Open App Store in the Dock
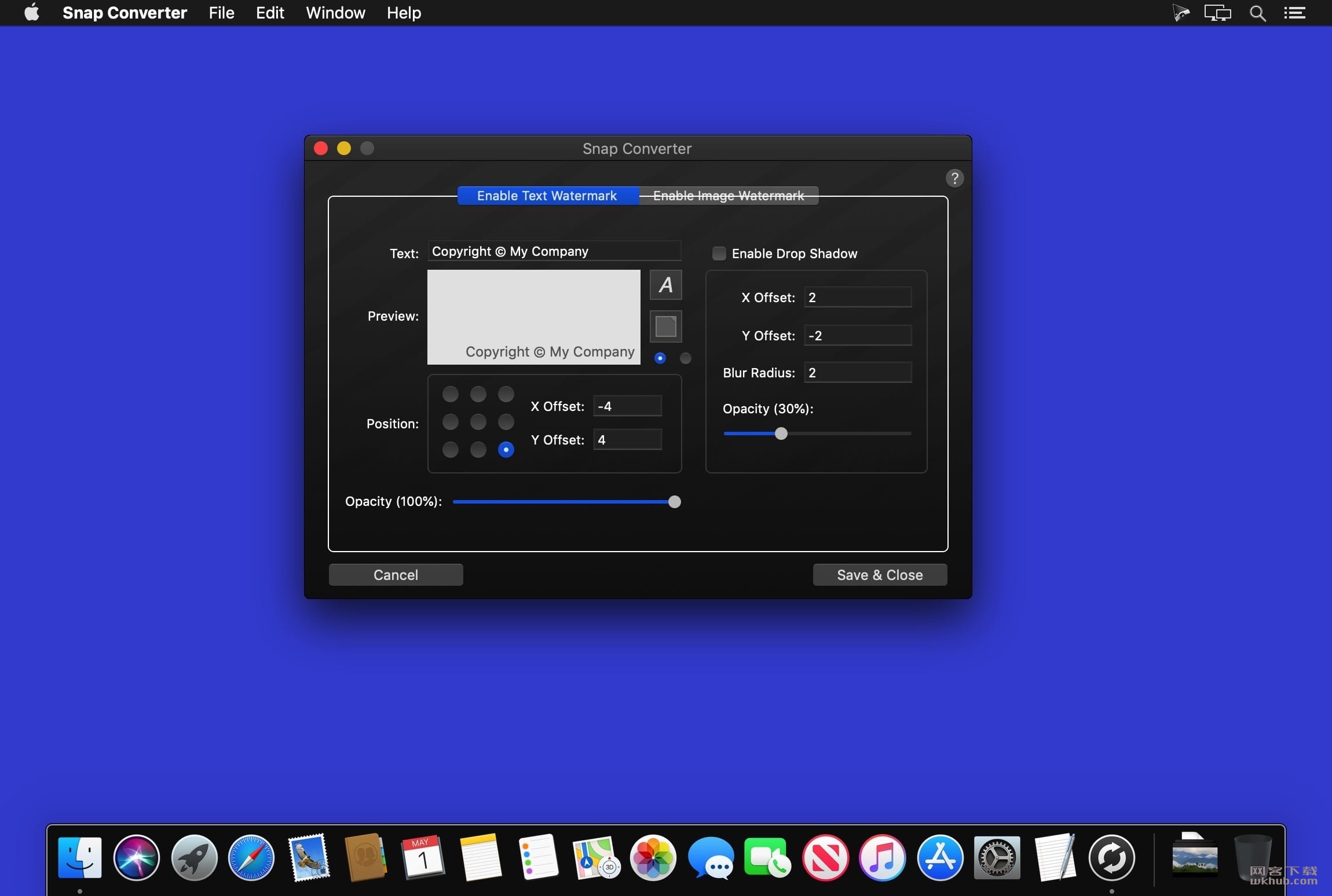Screen dimensions: 1332x896 coord(940,857)
